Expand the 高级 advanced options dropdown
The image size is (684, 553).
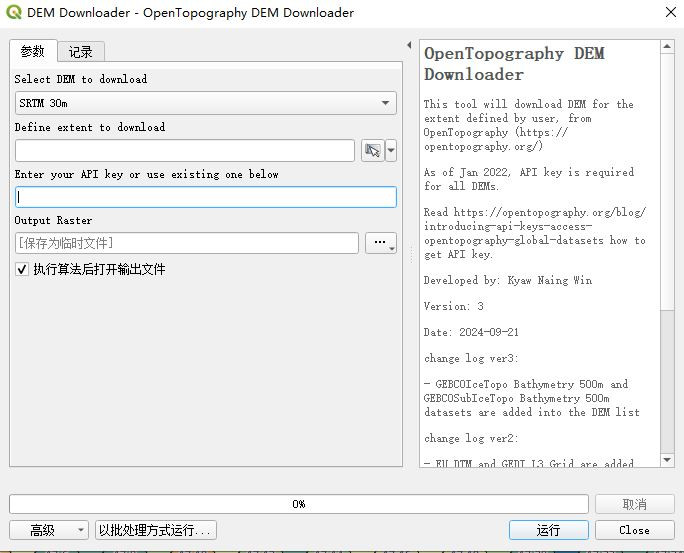pyautogui.click(x=49, y=530)
